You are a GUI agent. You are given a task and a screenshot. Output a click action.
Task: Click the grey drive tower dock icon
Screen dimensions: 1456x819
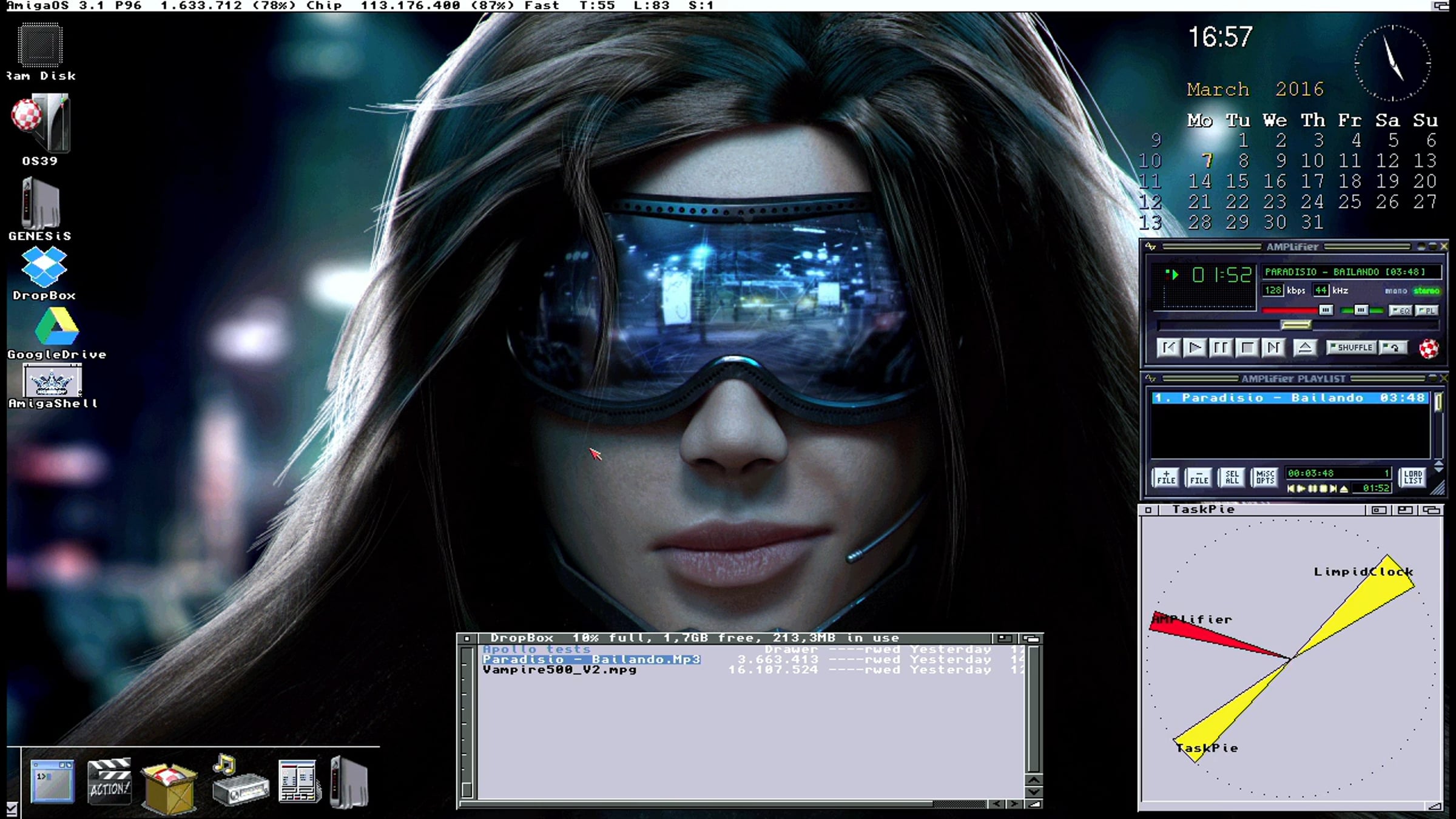pyautogui.click(x=349, y=781)
